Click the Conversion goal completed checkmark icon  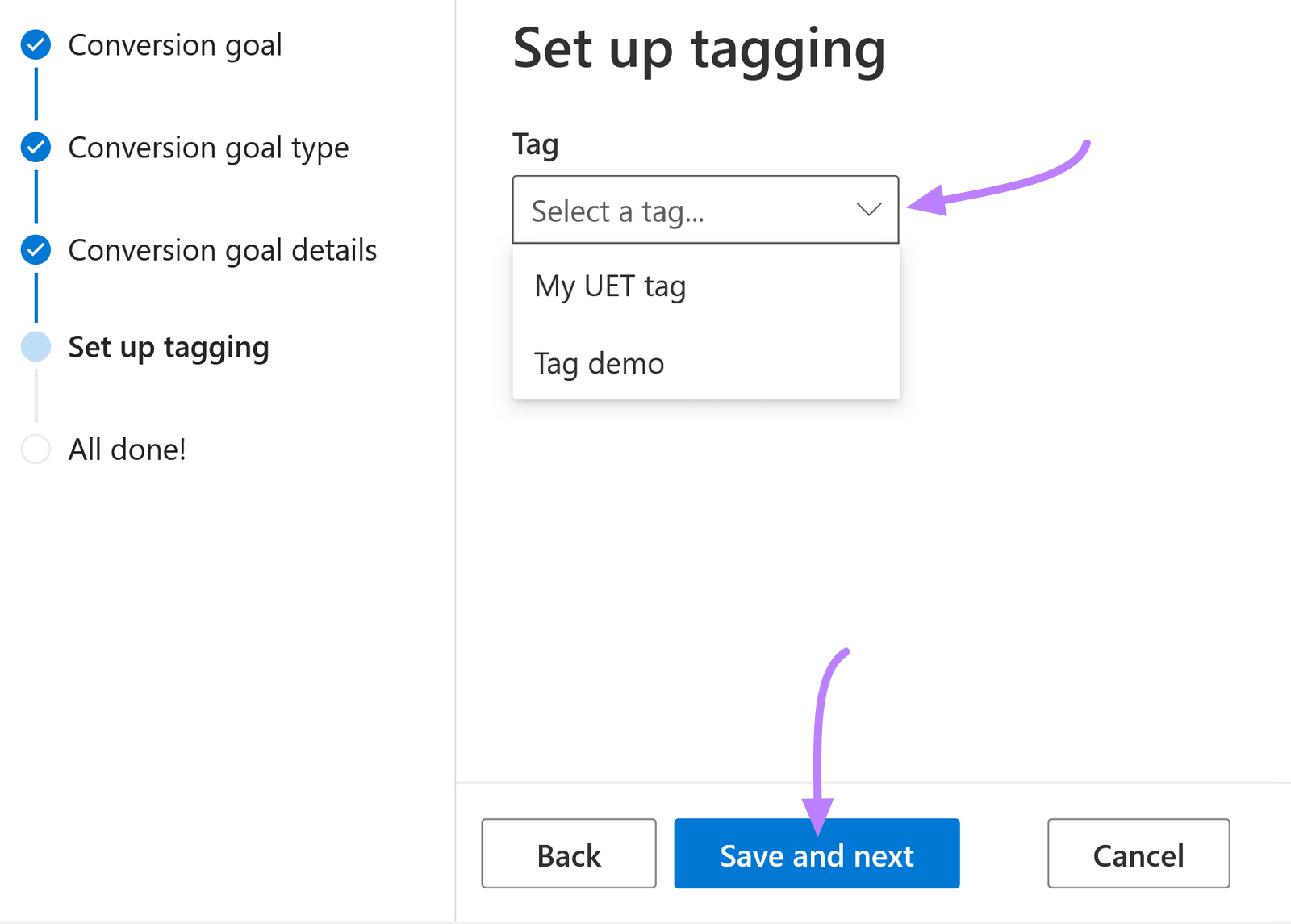tap(36, 45)
